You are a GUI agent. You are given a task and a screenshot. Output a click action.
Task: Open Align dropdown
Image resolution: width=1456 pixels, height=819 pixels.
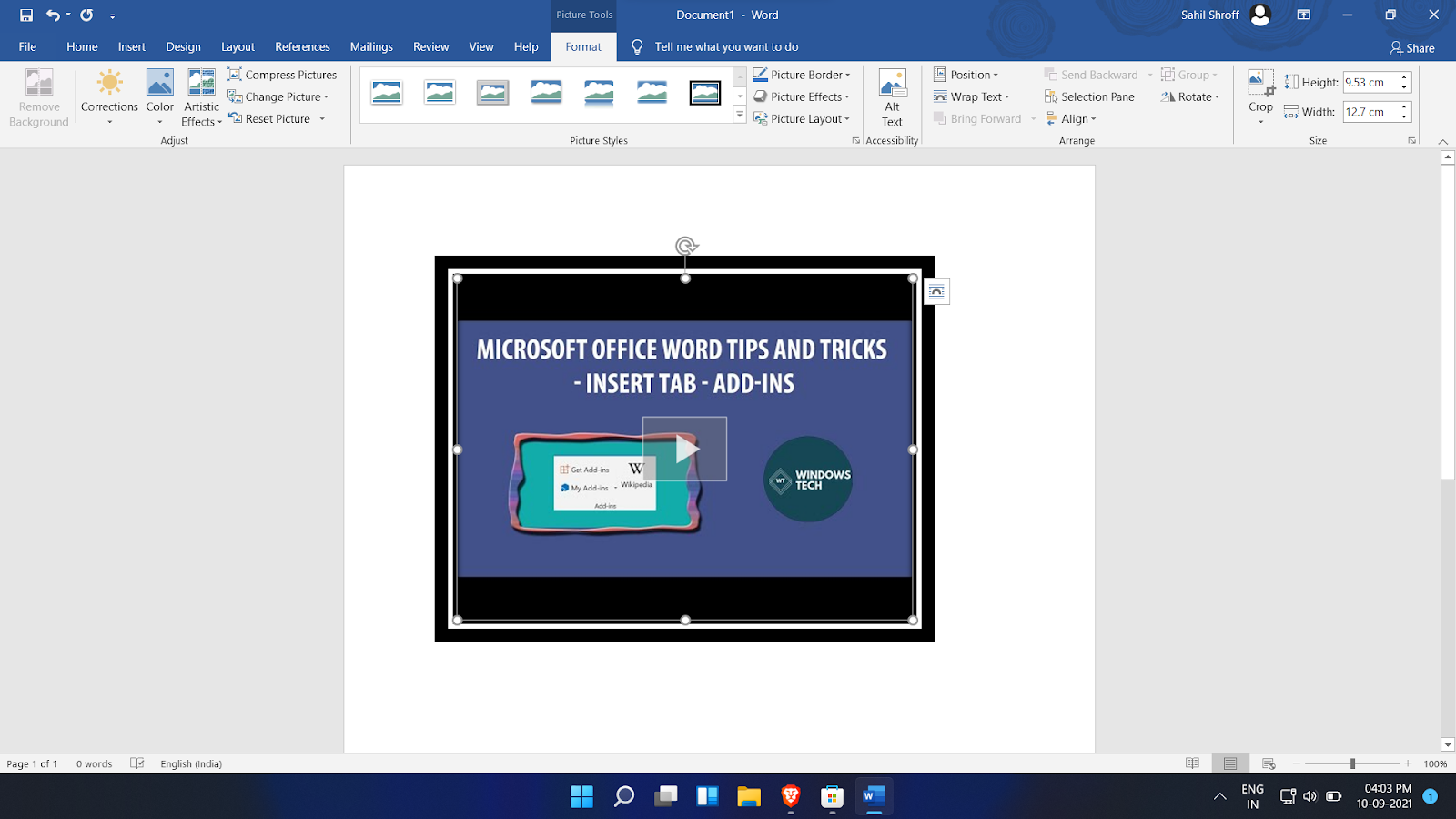click(1070, 118)
